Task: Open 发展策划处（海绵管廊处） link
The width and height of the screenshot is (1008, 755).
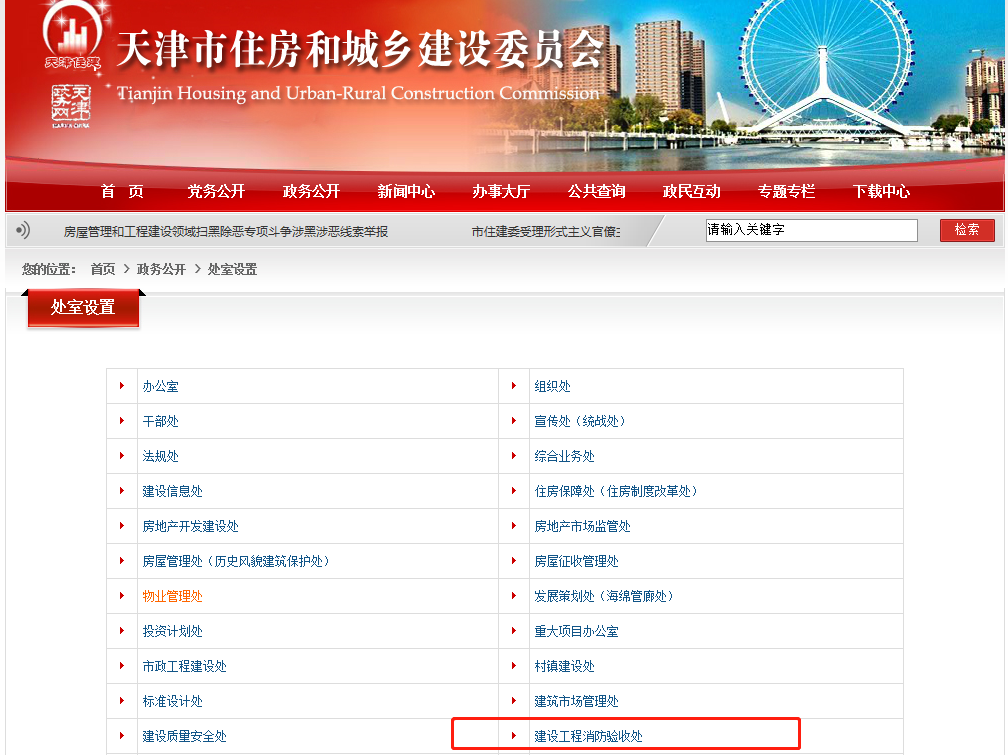Action: point(605,596)
